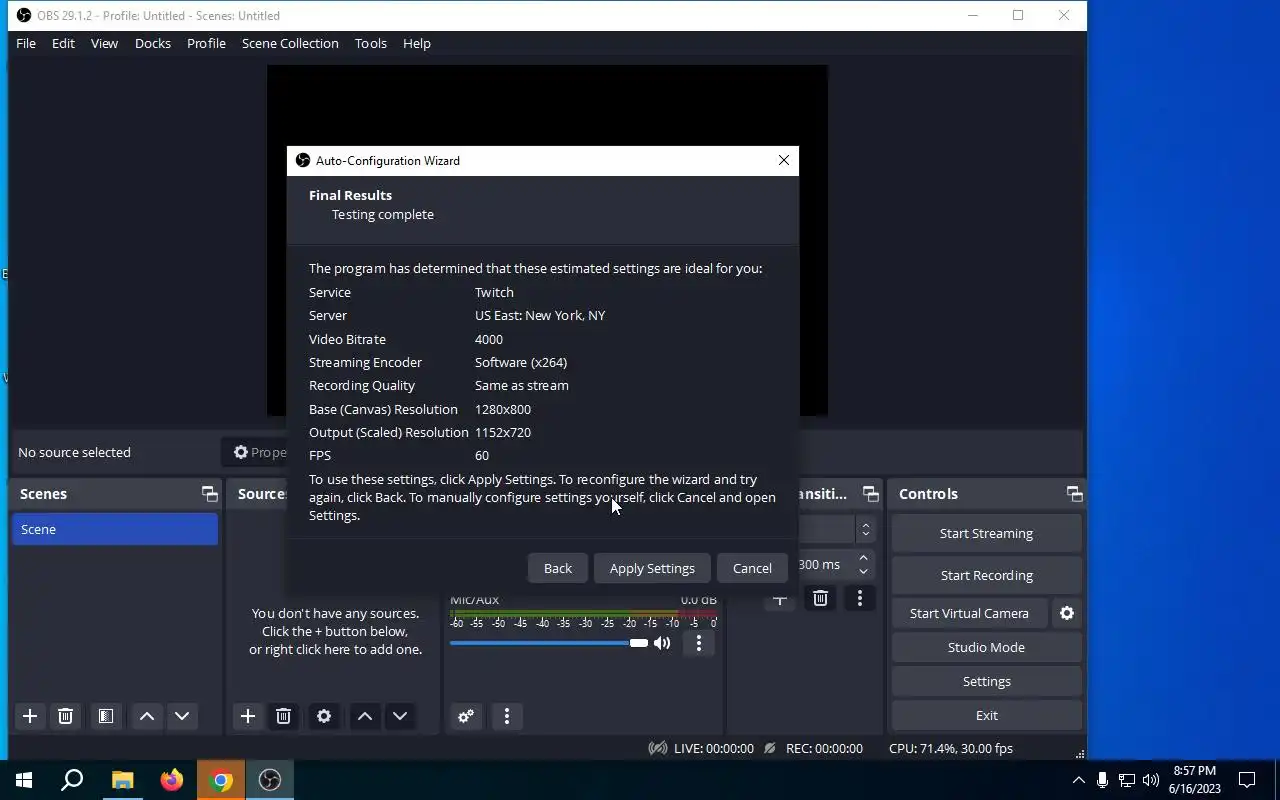Image resolution: width=1280 pixels, height=800 pixels.
Task: Click OBS Studio taskbar icon
Action: [x=270, y=780]
